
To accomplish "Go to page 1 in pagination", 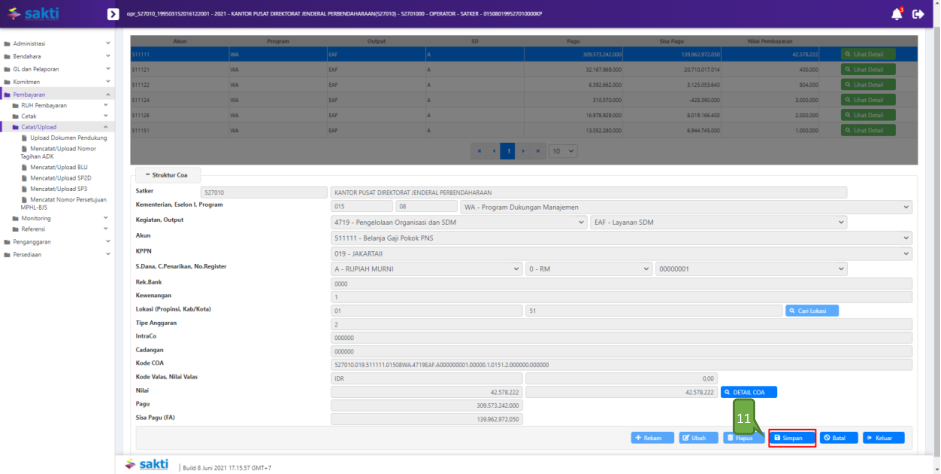I will point(508,151).
